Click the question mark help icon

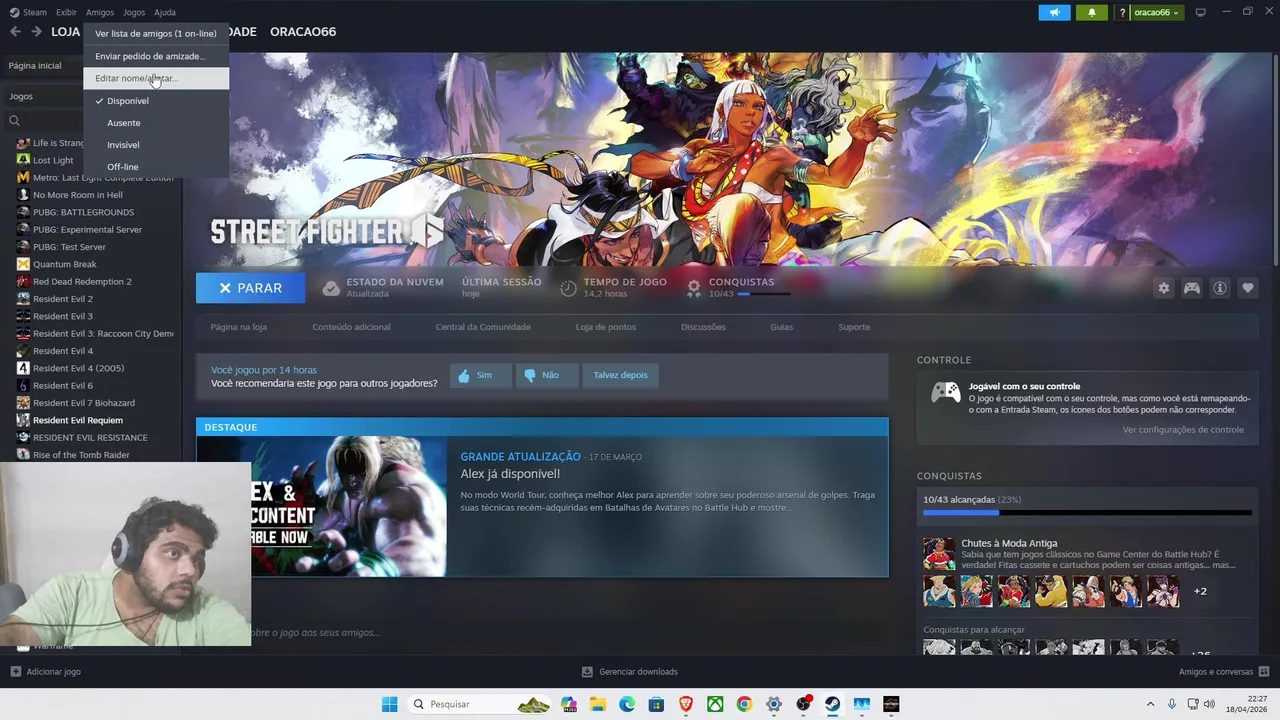[1123, 12]
